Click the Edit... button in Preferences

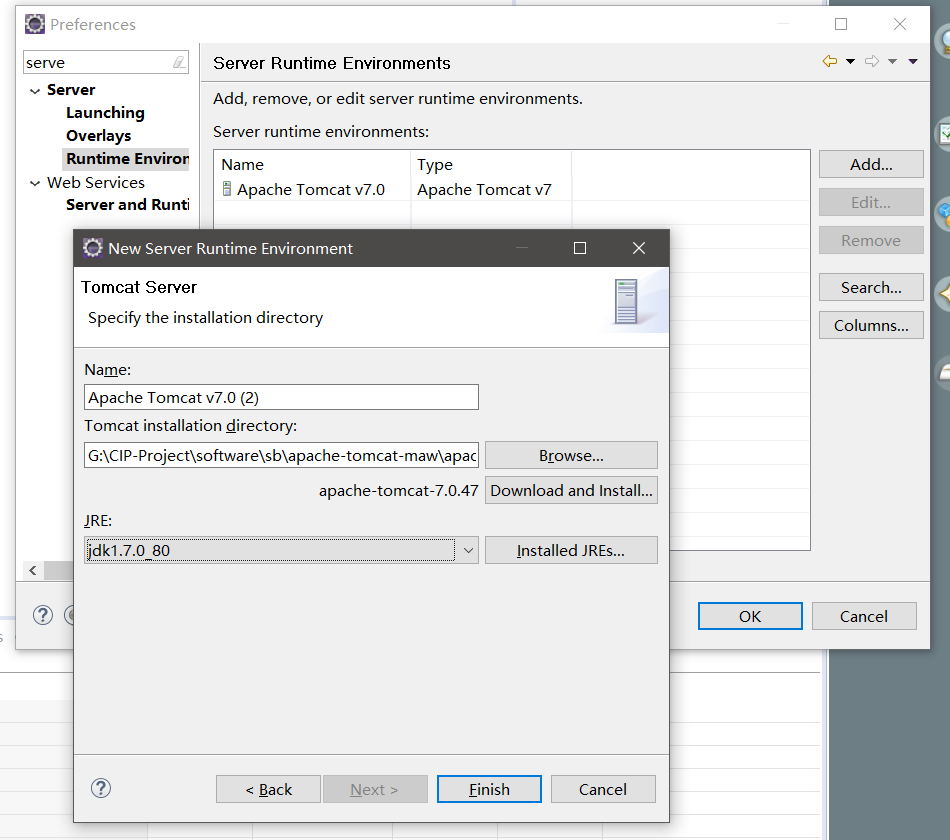pyautogui.click(x=871, y=202)
